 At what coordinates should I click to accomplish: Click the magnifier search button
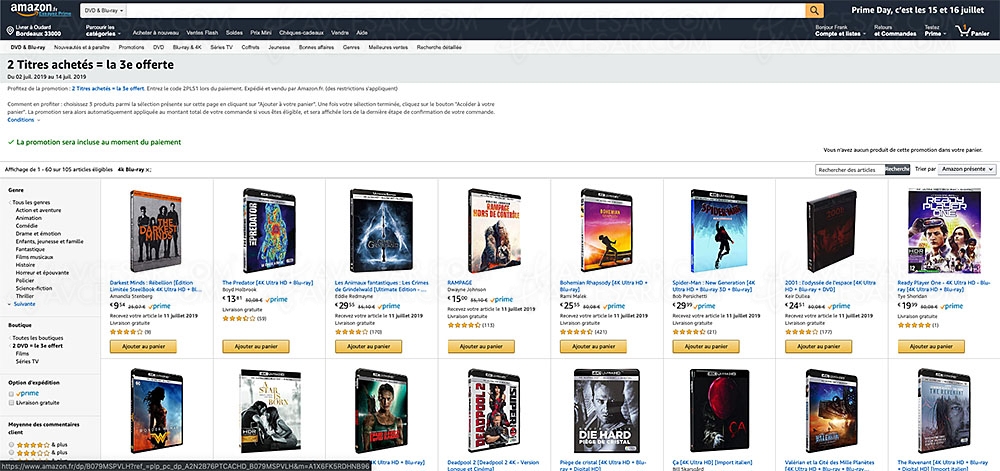pyautogui.click(x=814, y=10)
